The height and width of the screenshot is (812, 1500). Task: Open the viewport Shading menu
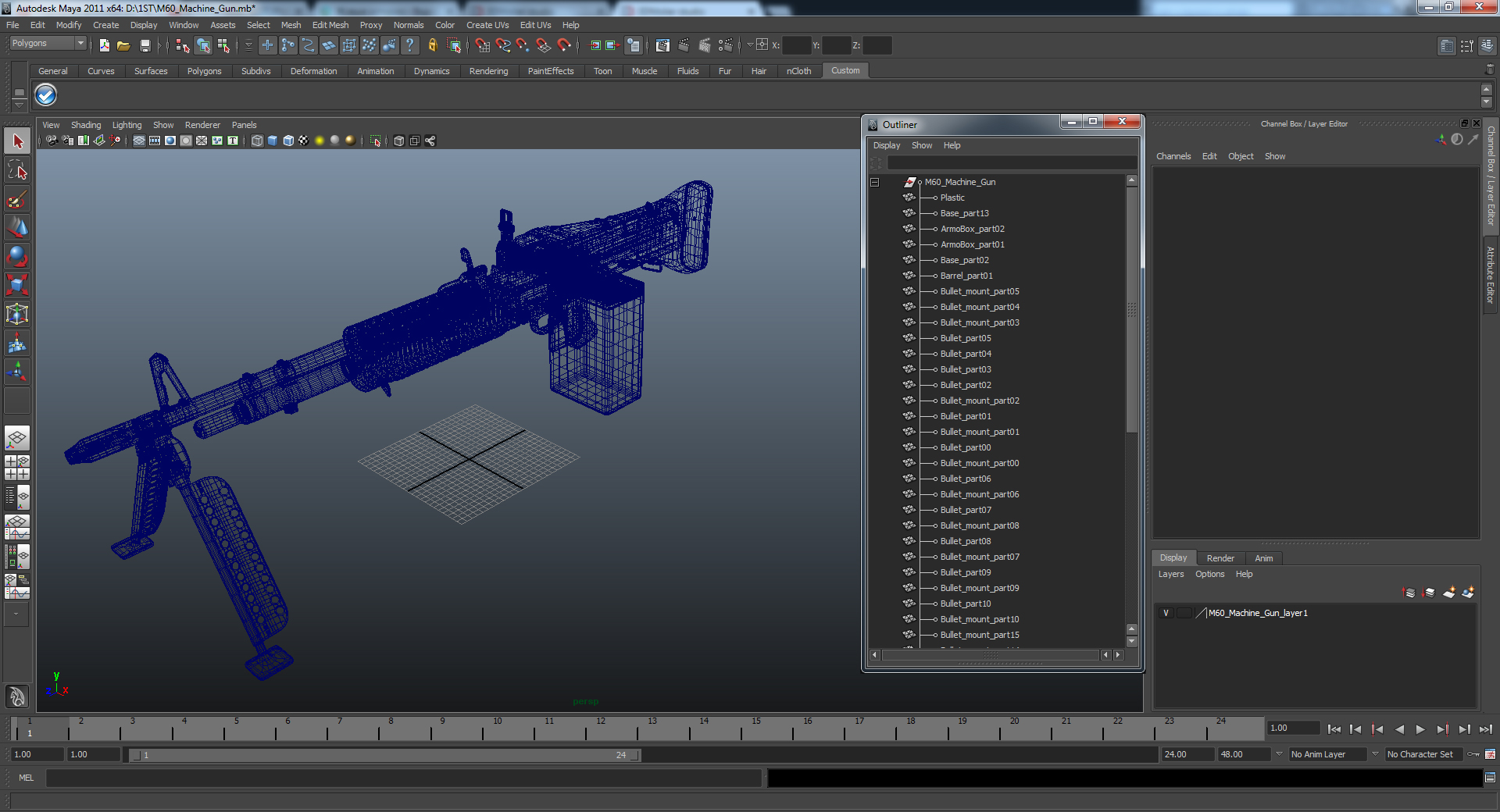(86, 125)
